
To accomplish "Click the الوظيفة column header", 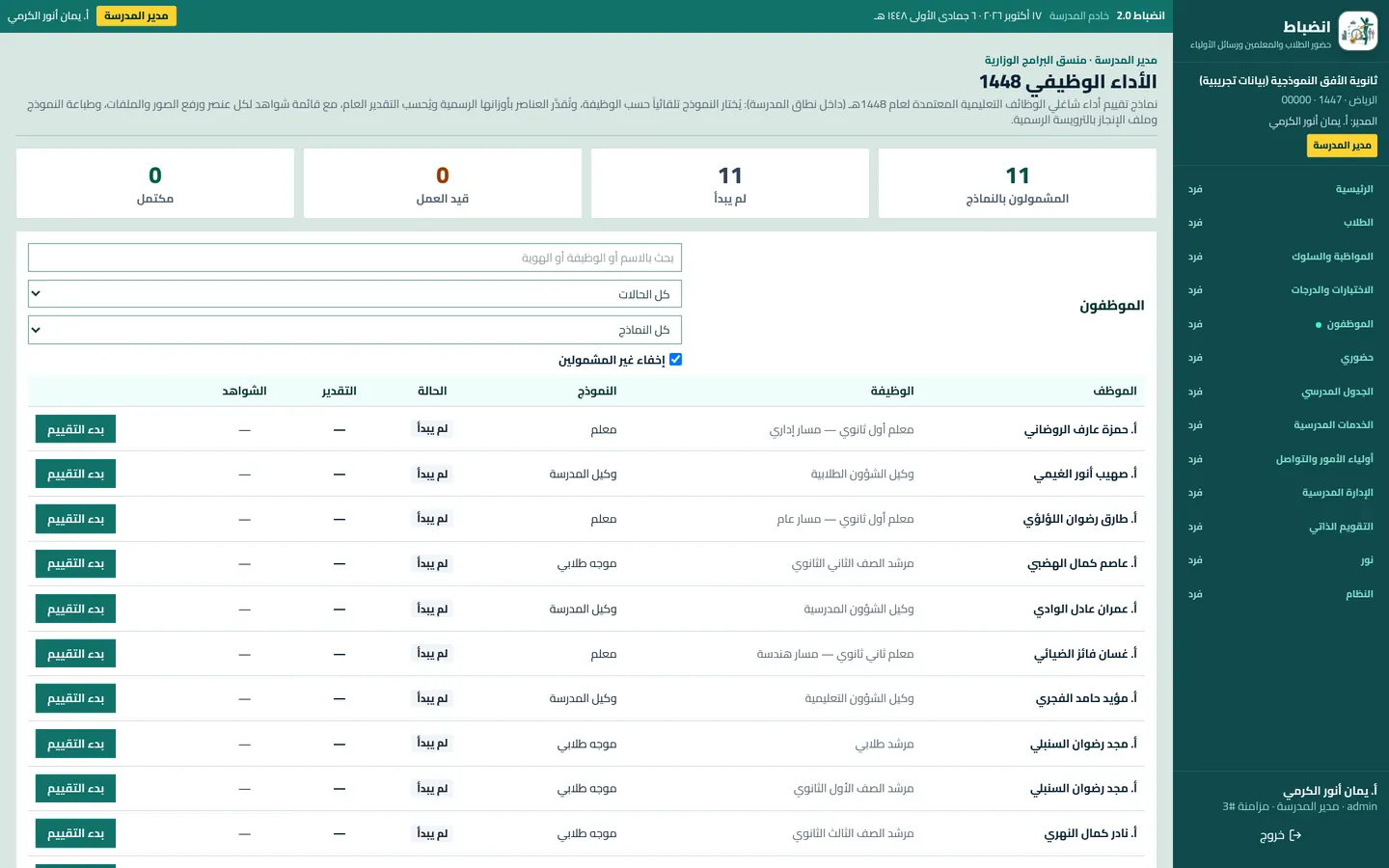I will click(x=892, y=391).
